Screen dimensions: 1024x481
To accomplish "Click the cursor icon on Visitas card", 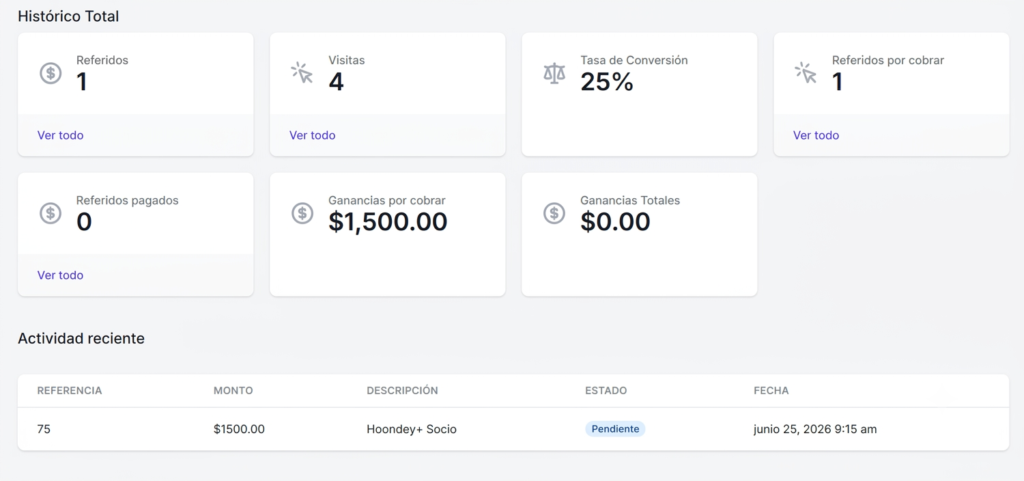I will click(302, 72).
